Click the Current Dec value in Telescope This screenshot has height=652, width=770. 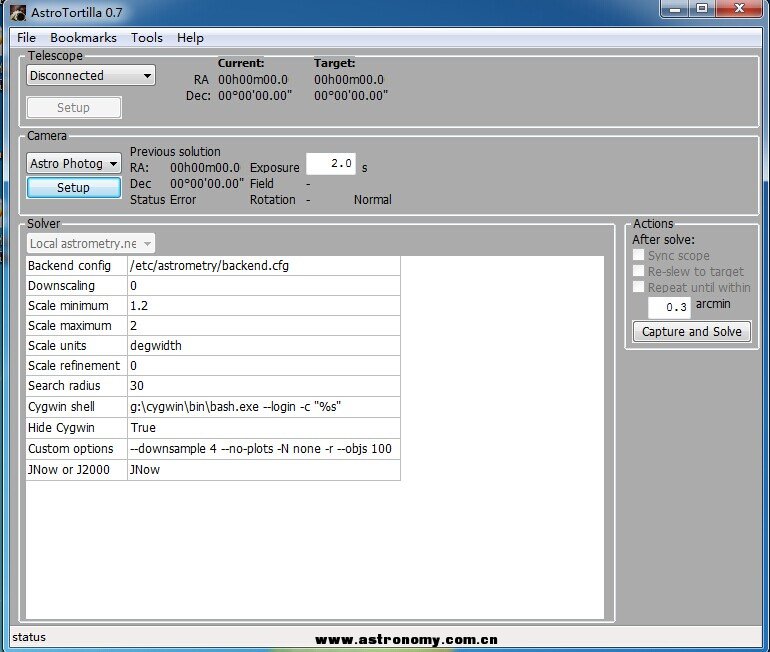(x=255, y=95)
